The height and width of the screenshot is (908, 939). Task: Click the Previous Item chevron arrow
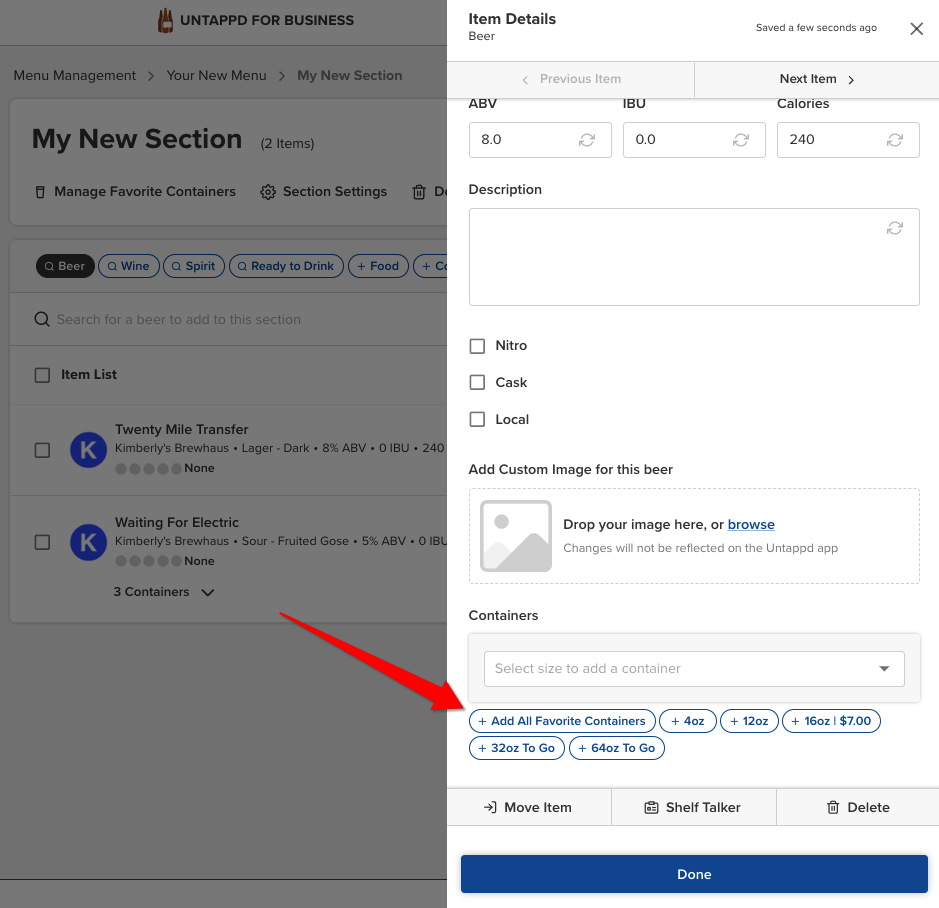[x=525, y=80]
